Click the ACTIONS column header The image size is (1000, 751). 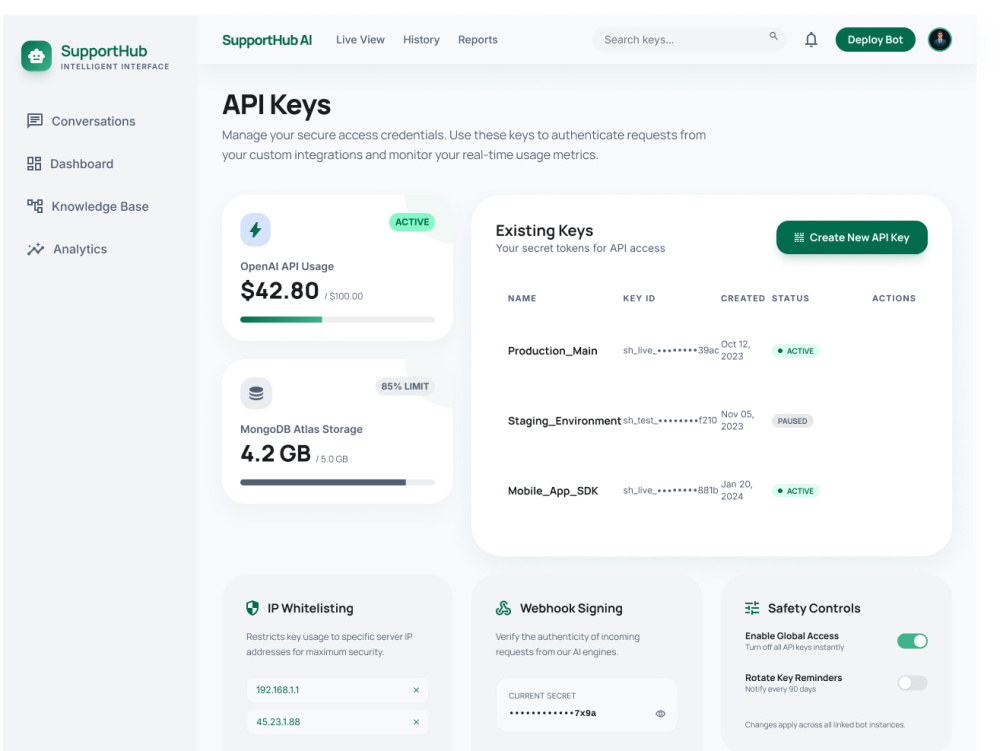pos(893,298)
